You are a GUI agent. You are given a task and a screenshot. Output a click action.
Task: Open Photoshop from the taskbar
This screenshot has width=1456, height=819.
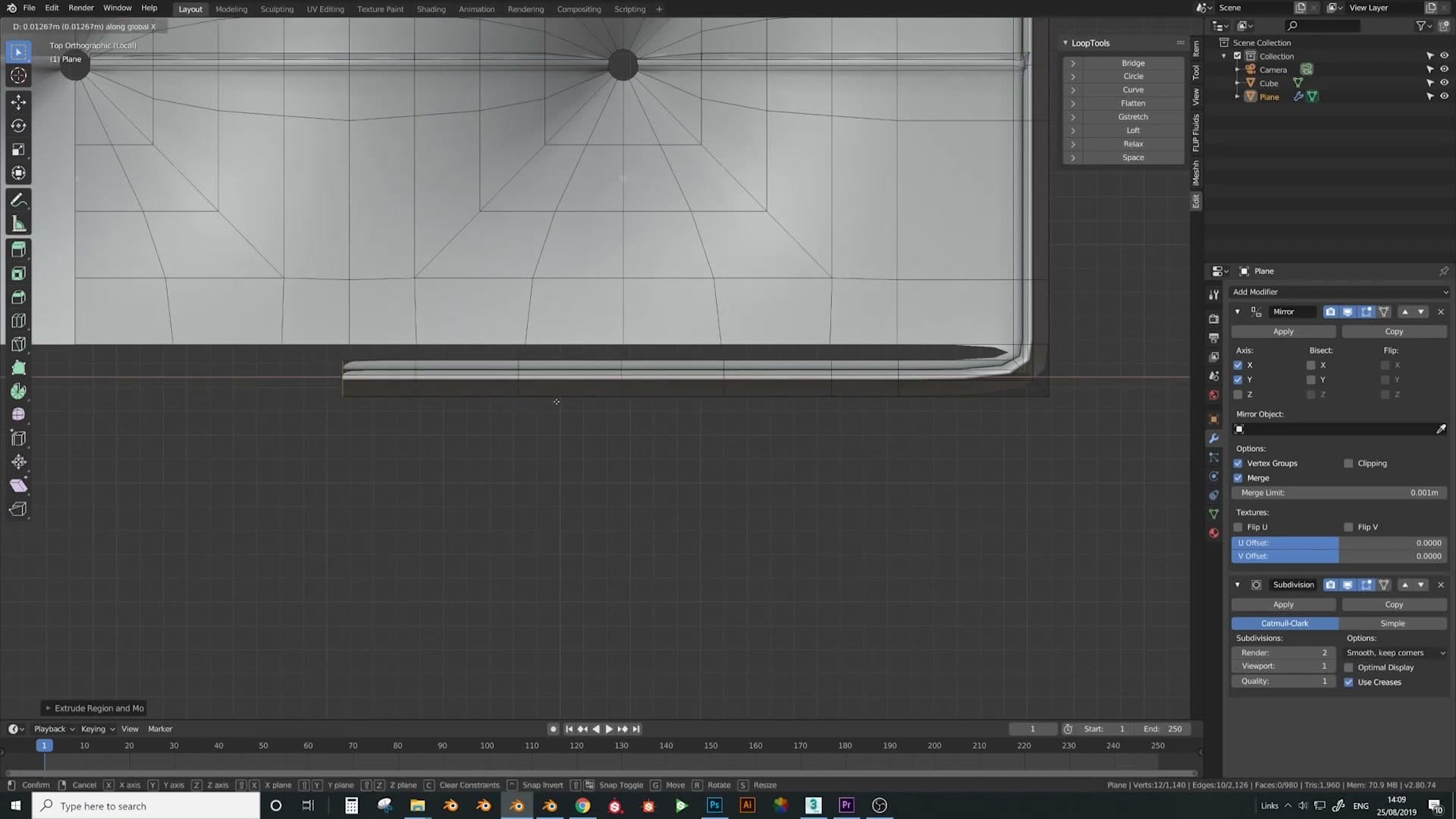(x=714, y=805)
